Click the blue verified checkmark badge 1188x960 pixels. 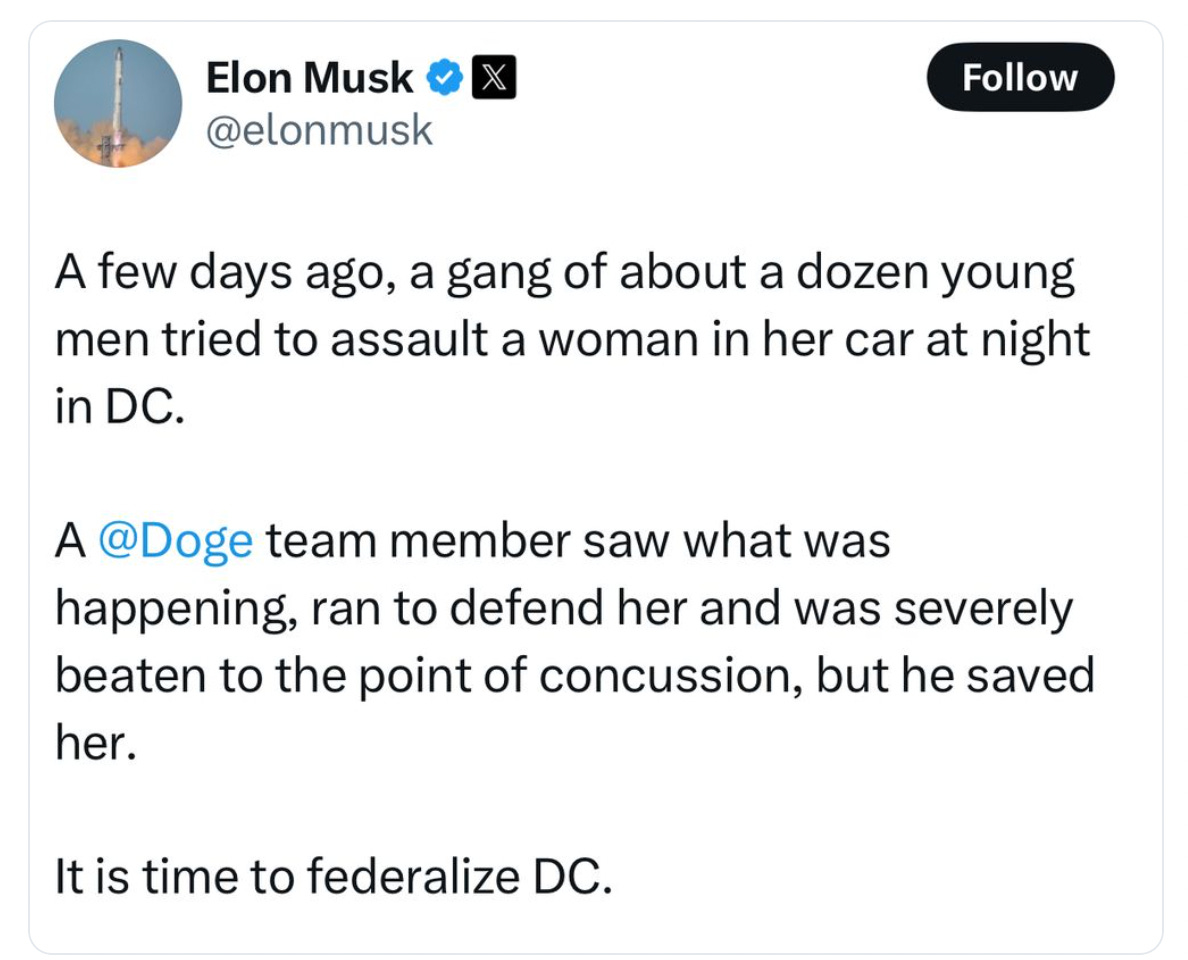pos(443,79)
